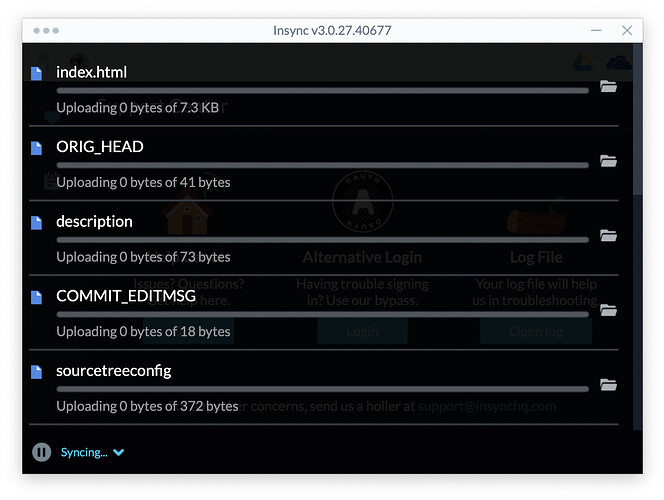This screenshot has width=664, height=500.
Task: Close the Insync window
Action: pos(627,30)
